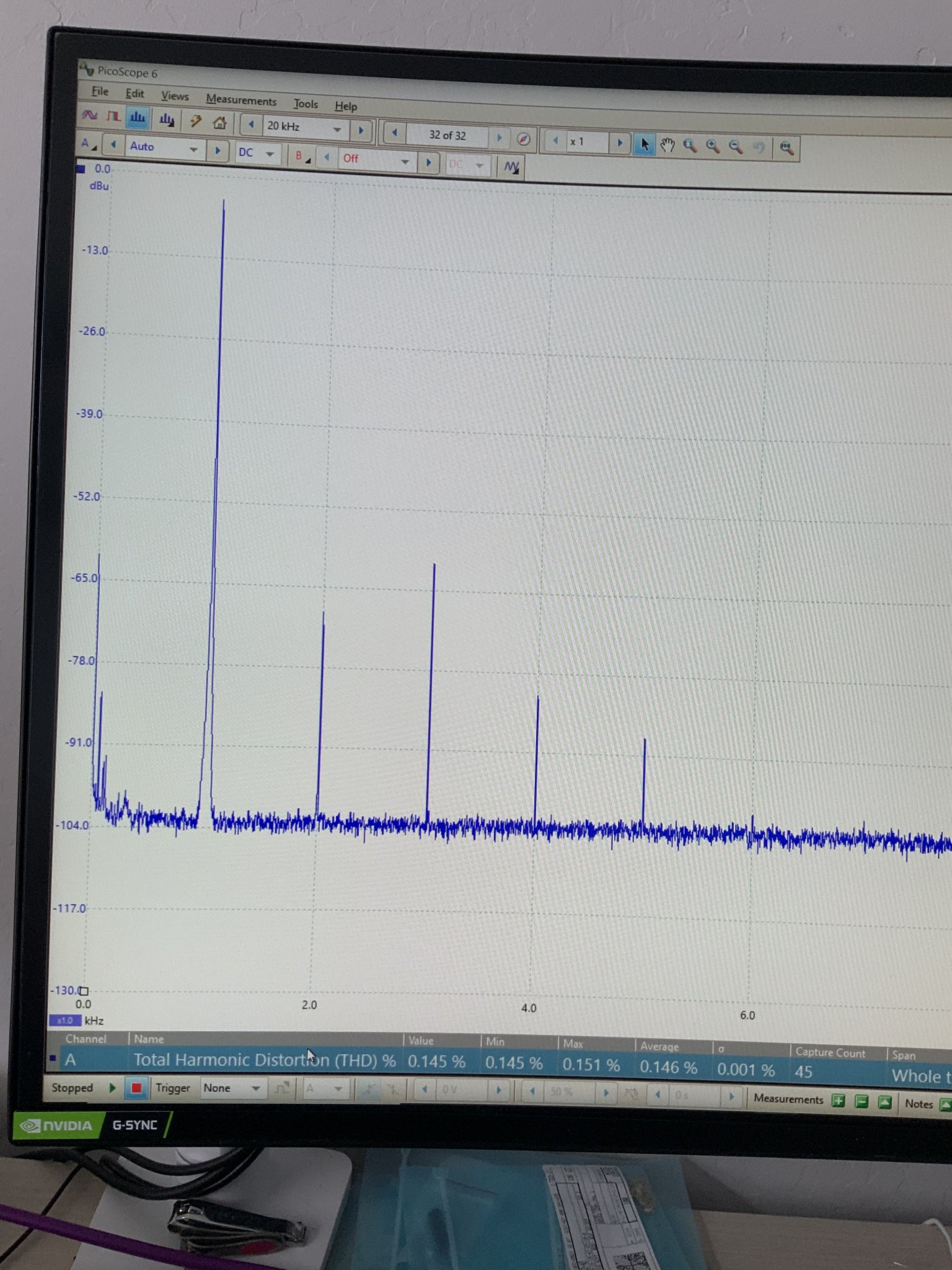Open Spectrum options icon
Viewport: 952px width, 1270px height.
[166, 119]
